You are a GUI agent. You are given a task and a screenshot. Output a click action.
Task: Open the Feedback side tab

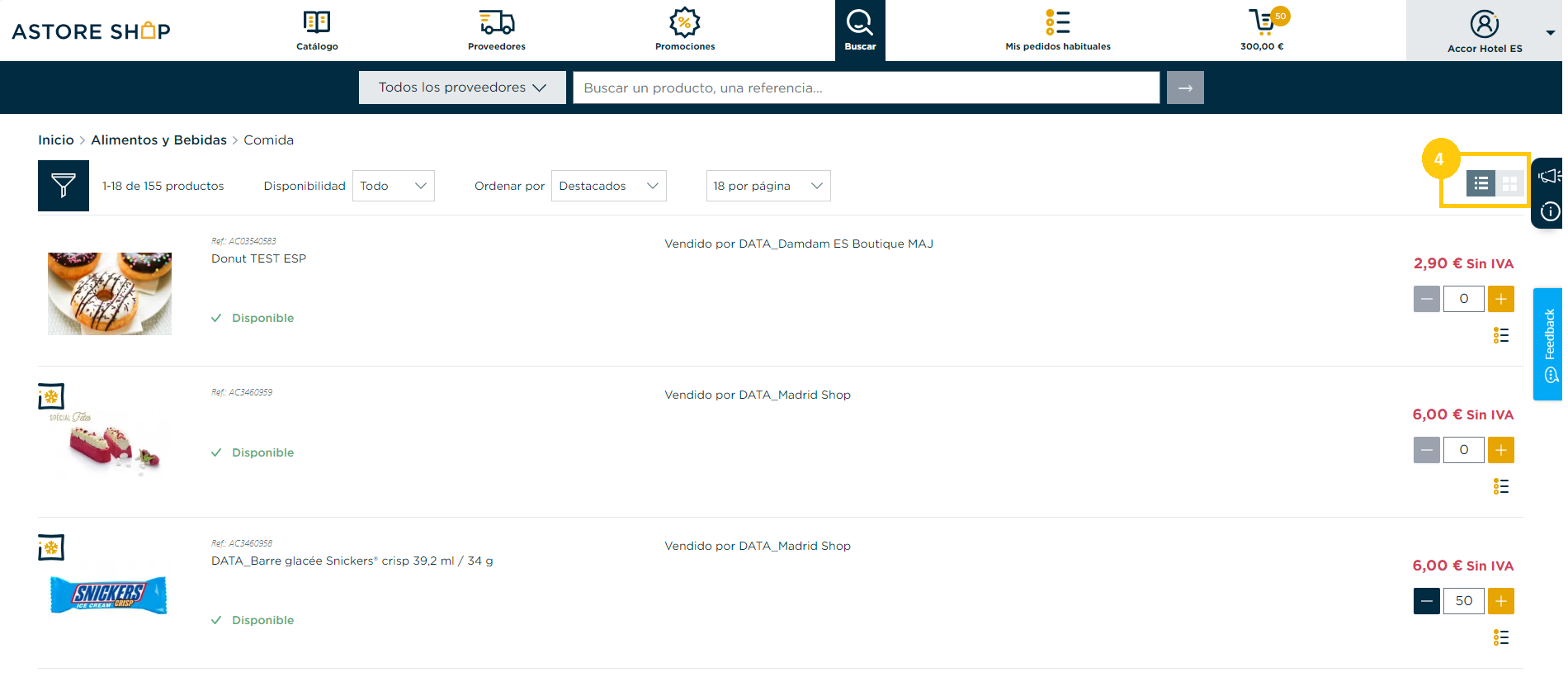[x=1548, y=344]
